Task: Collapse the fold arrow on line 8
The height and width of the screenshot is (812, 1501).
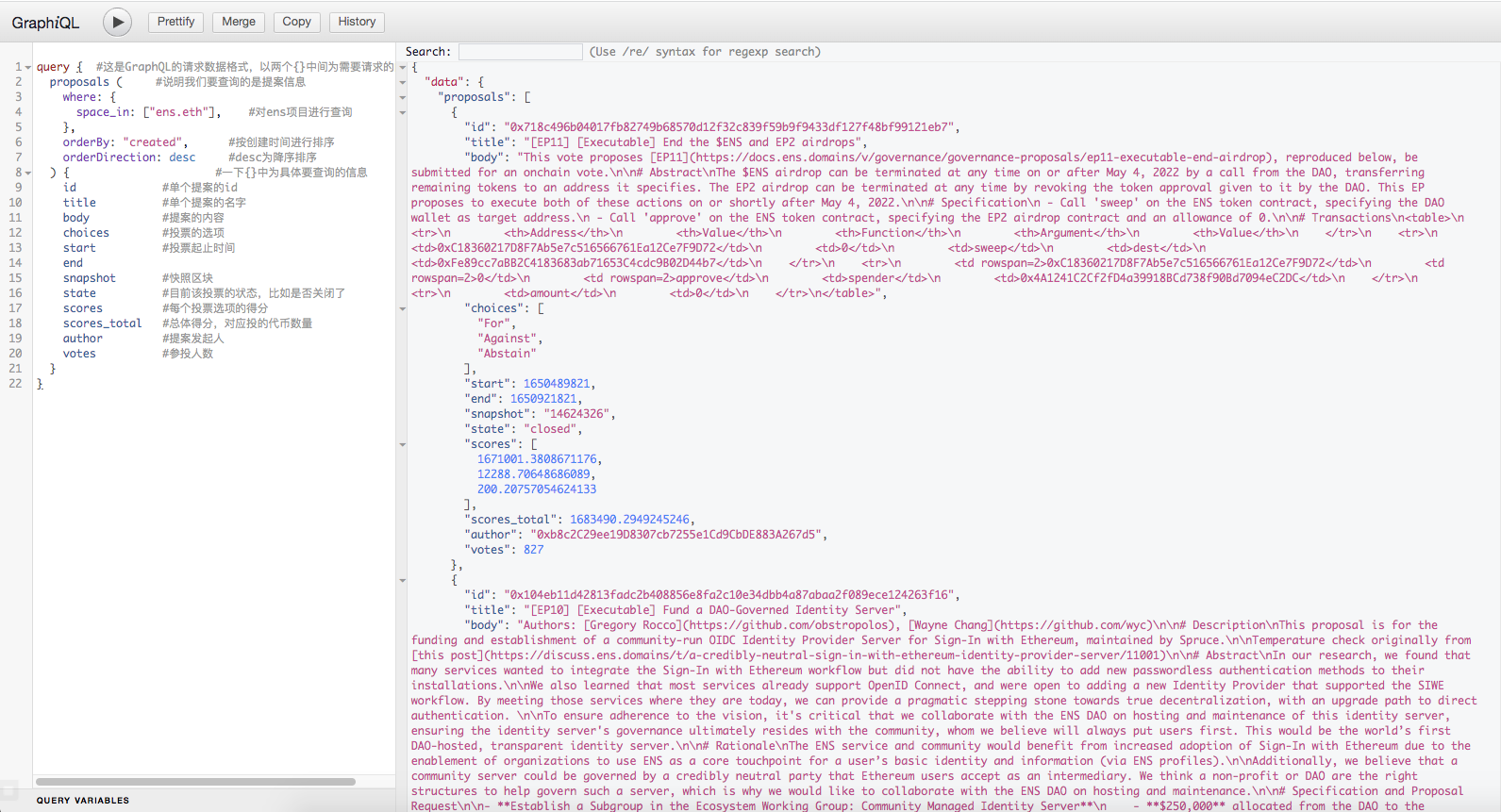Action: pyautogui.click(x=28, y=174)
